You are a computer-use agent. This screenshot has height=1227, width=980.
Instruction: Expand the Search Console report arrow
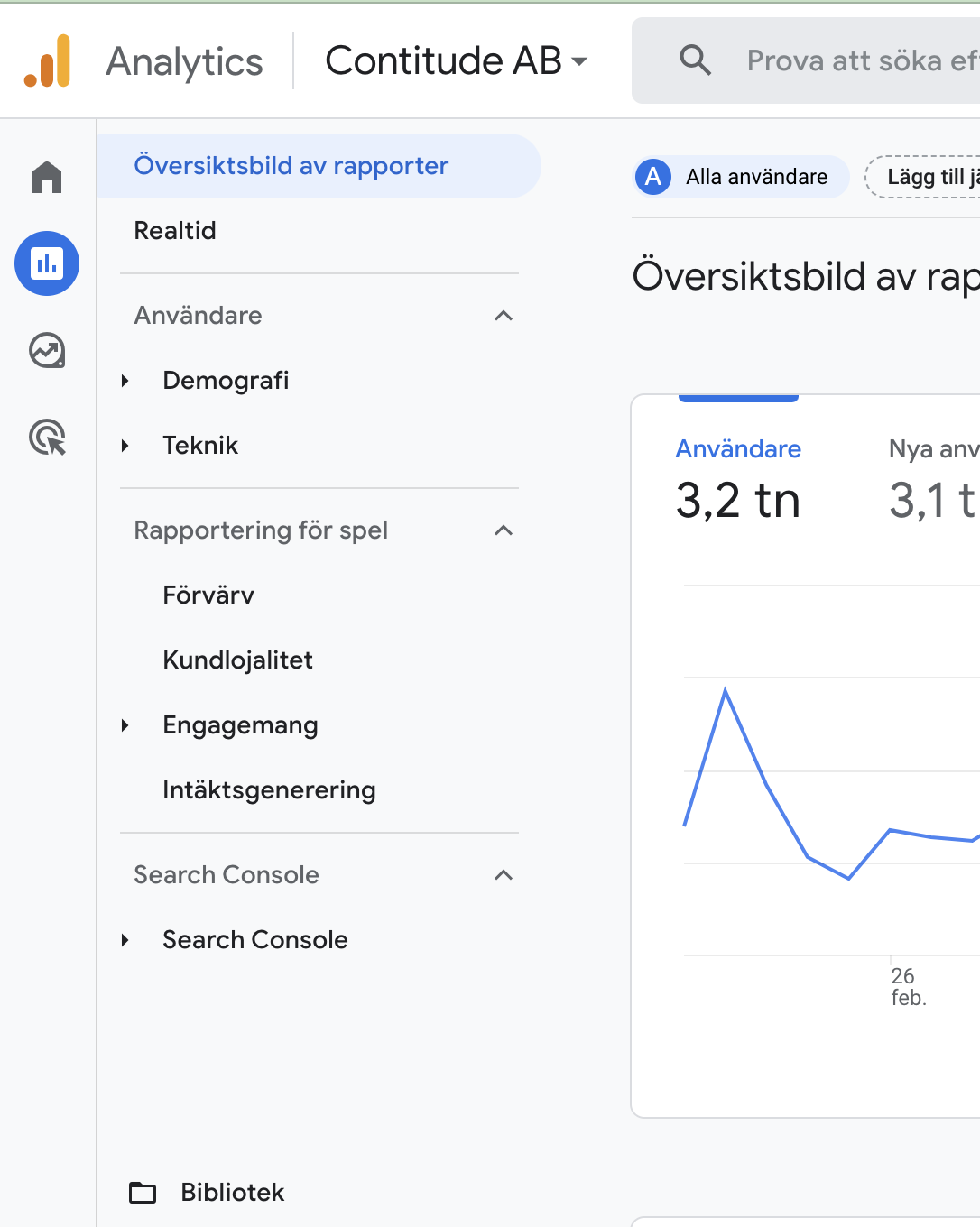(x=125, y=940)
